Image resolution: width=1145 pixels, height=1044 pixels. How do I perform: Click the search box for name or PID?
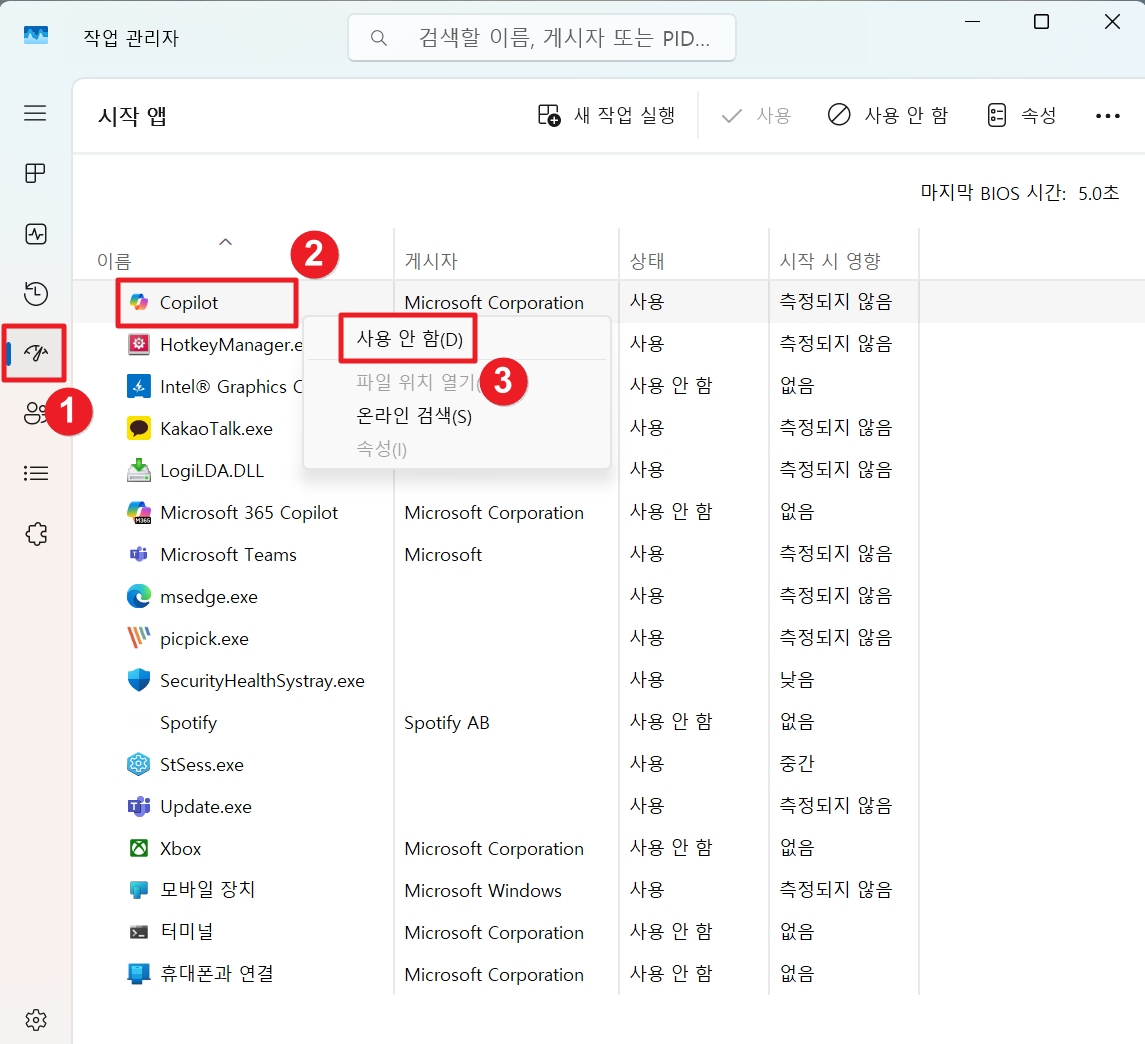point(542,38)
